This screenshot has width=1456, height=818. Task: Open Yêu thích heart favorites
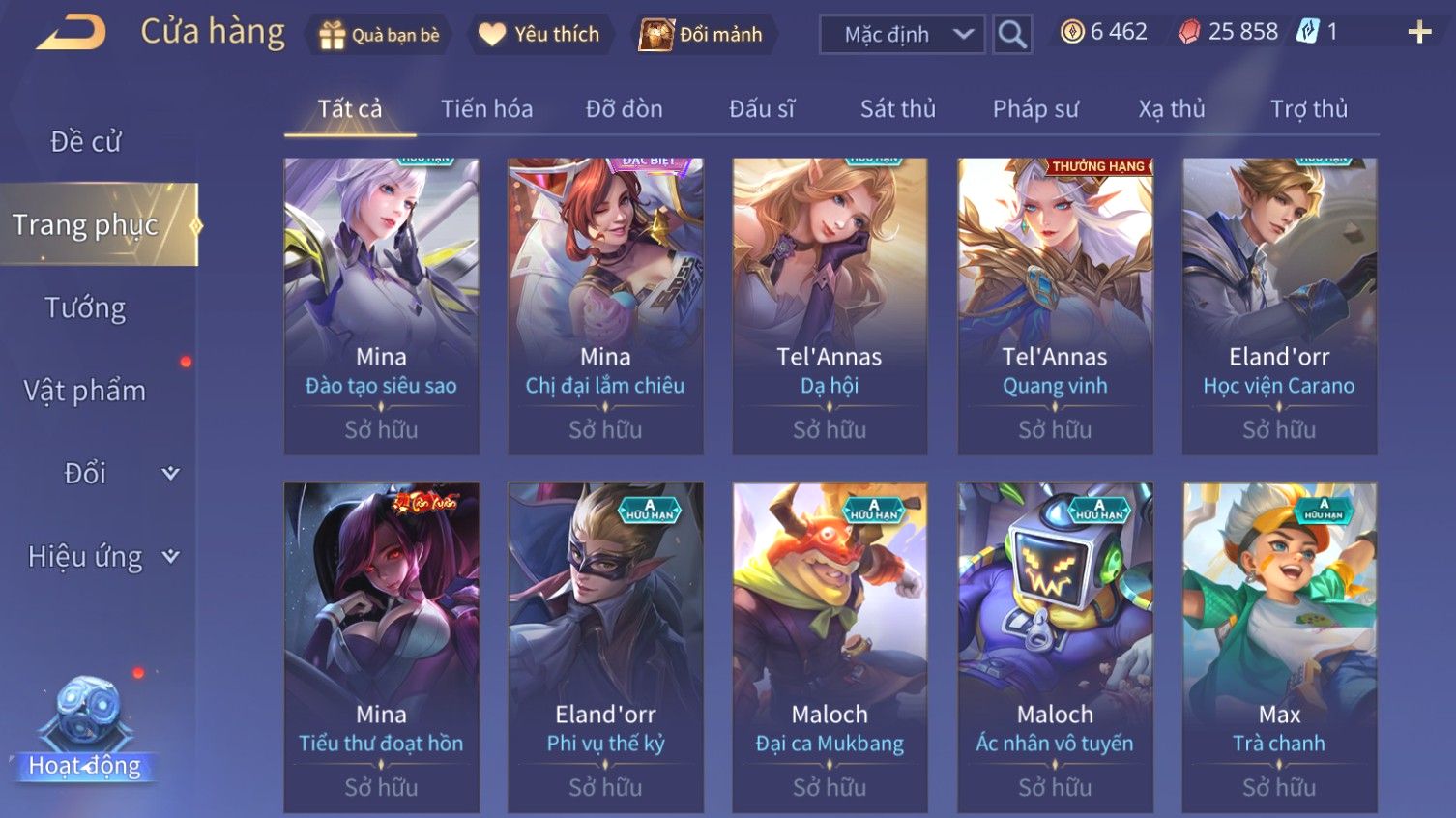pyautogui.click(x=492, y=35)
